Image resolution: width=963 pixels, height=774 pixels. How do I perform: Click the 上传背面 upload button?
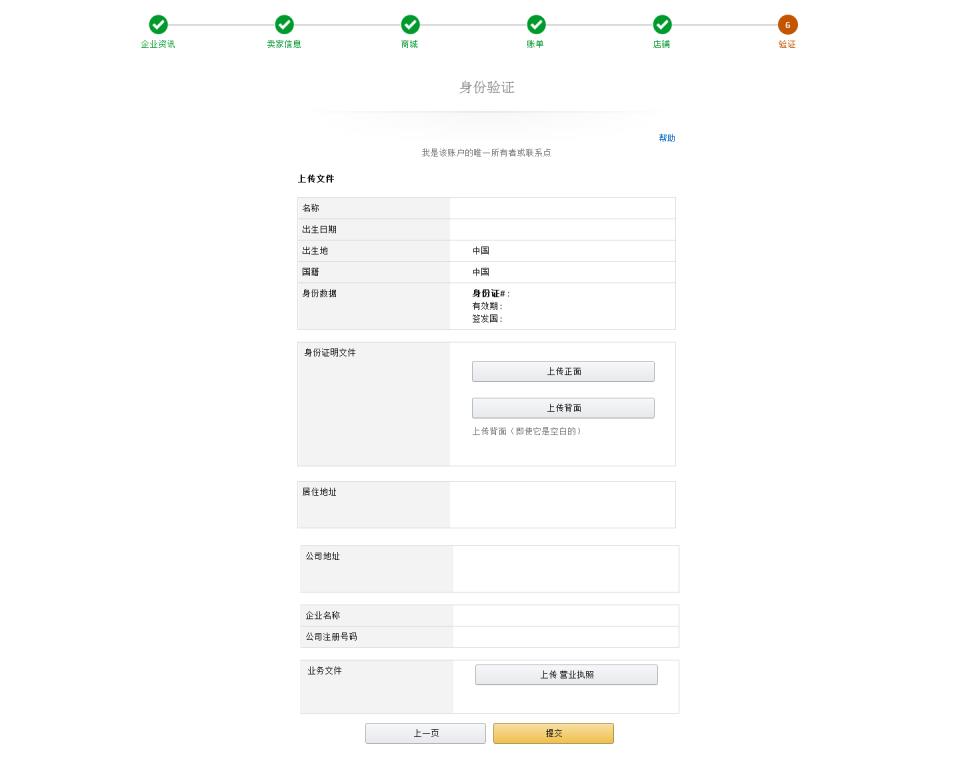click(x=562, y=408)
